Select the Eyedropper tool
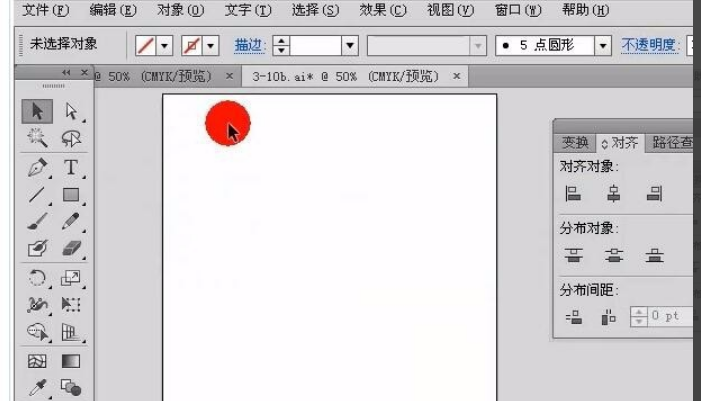 37,388
